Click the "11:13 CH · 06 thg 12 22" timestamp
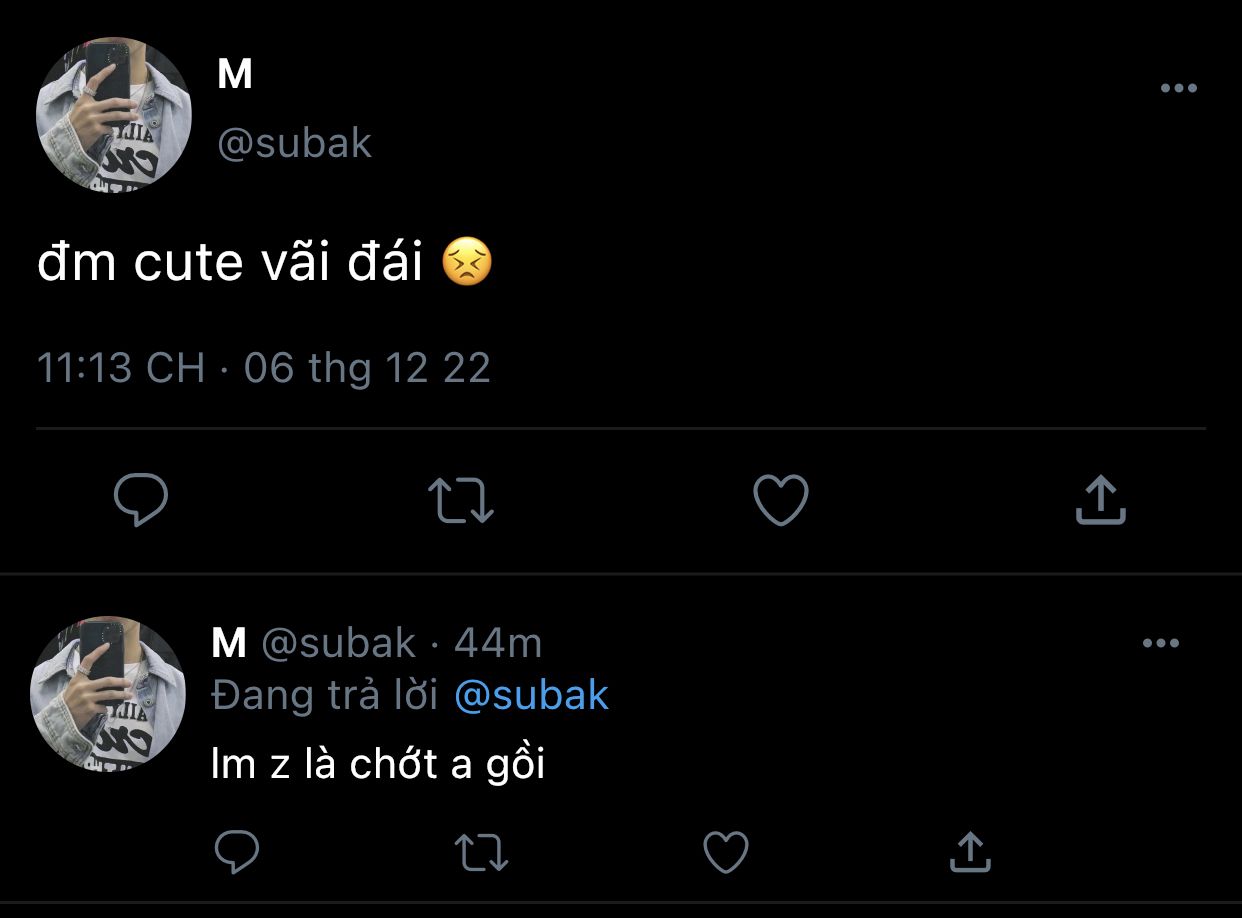Screen dimensions: 1242x918 click(264, 369)
